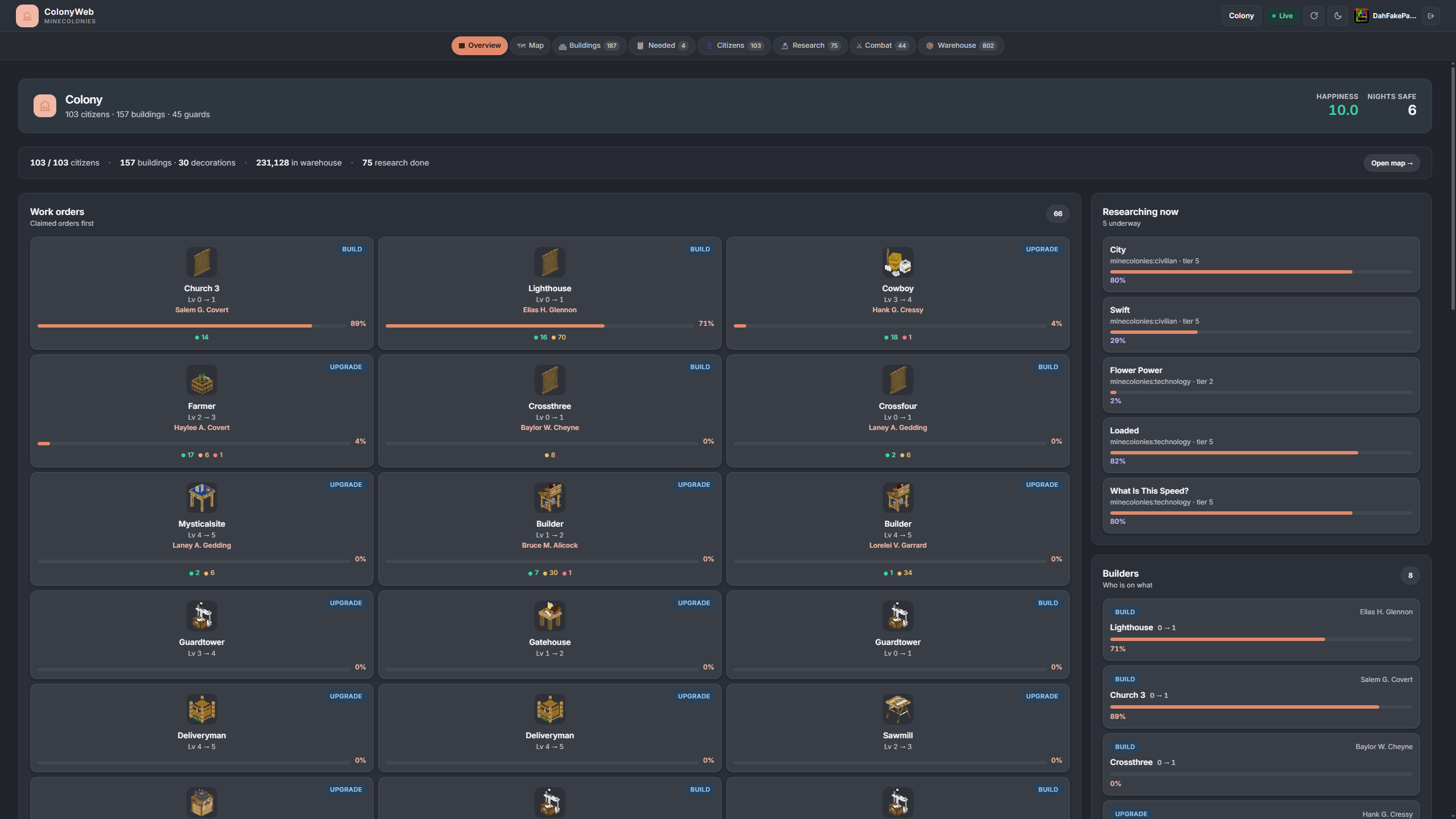The height and width of the screenshot is (819, 1456).
Task: Click the UPGRADE badge on the Cowboy card
Action: 1042,249
